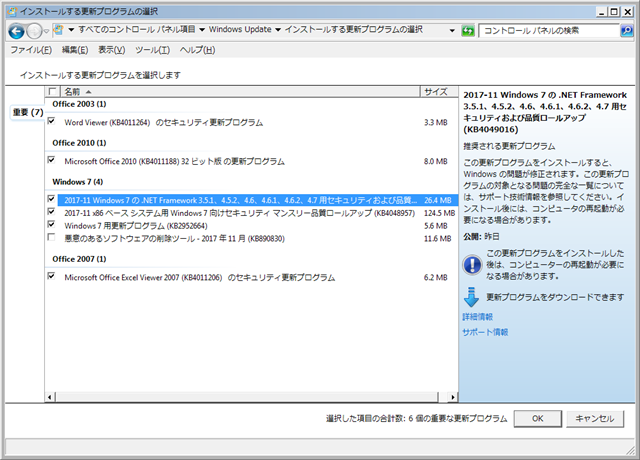Focus the コントロール パネルの検索 field
640x460 pixels.
coord(549,30)
